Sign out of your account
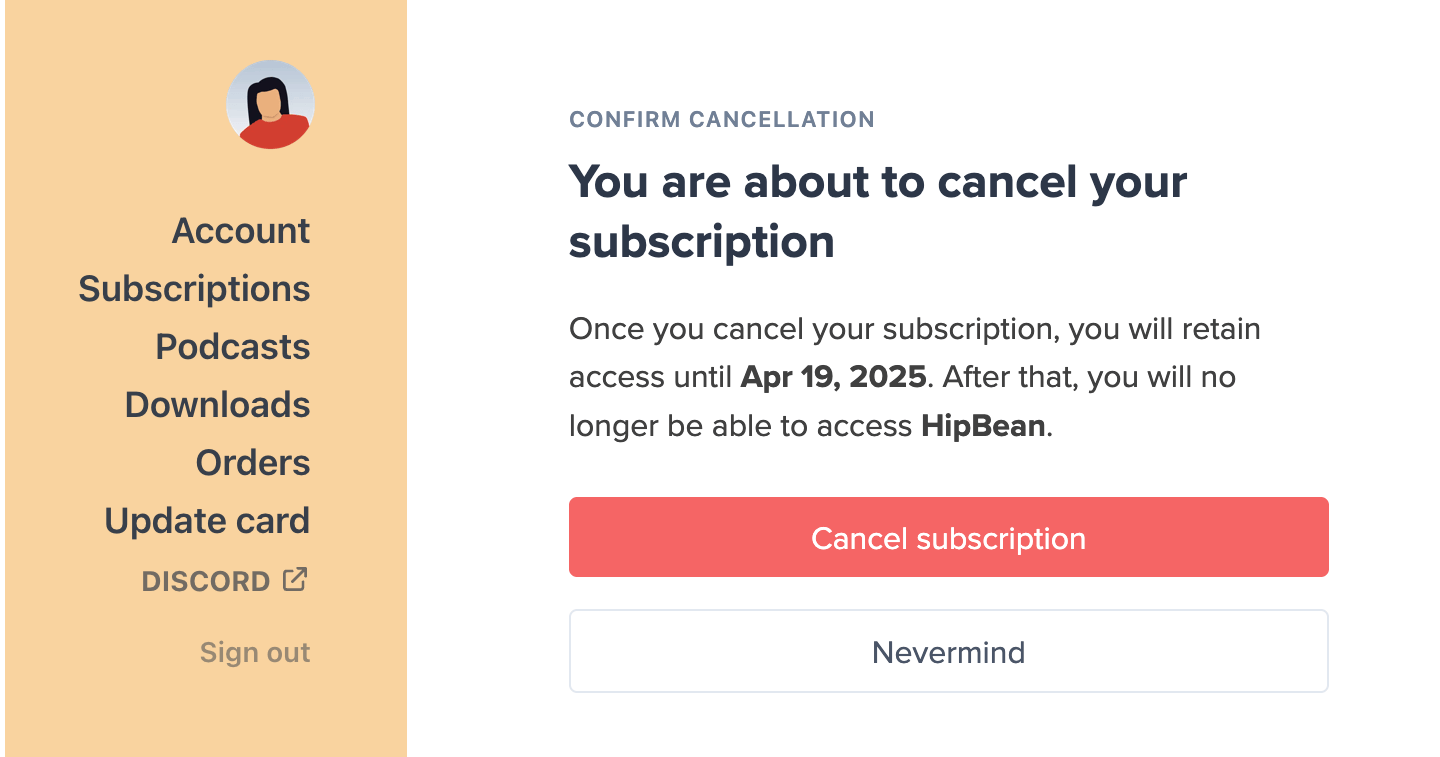1440x757 pixels. 255,652
